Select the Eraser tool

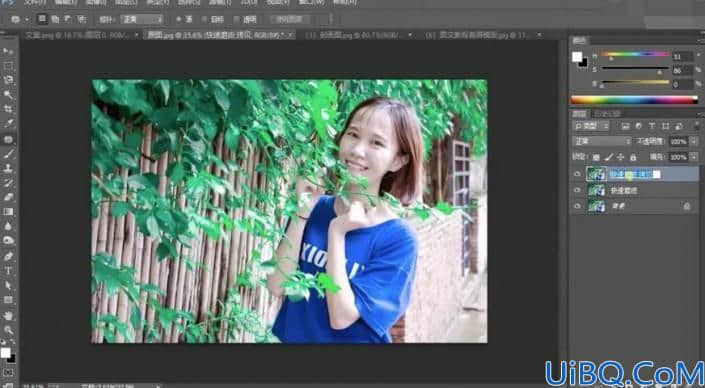(x=8, y=197)
